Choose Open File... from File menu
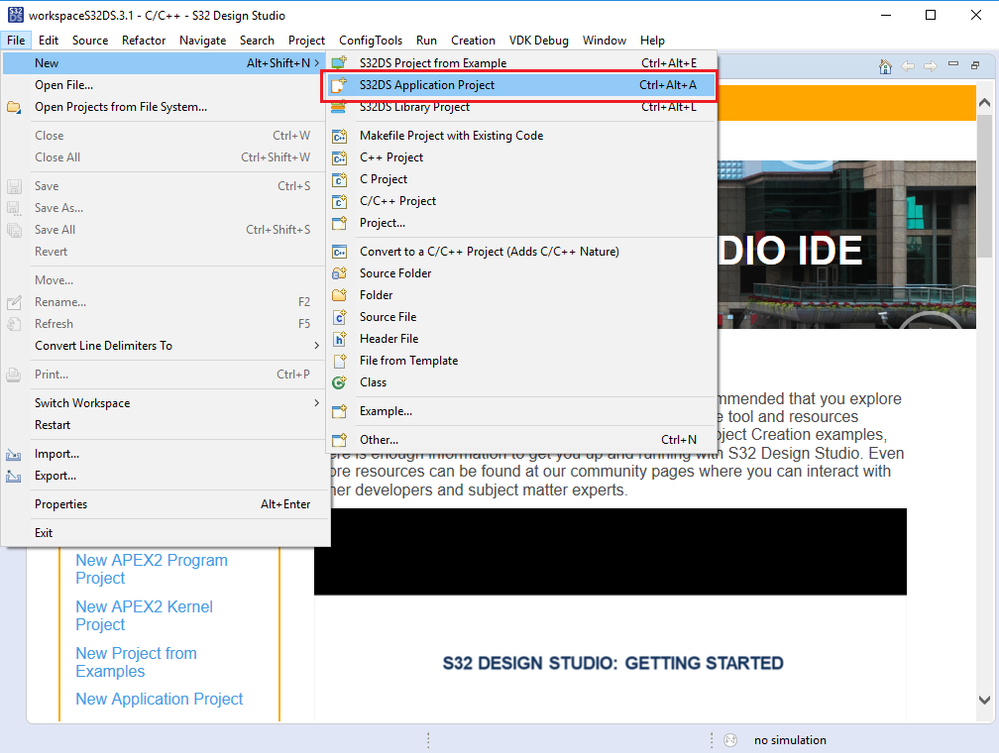 point(165,85)
